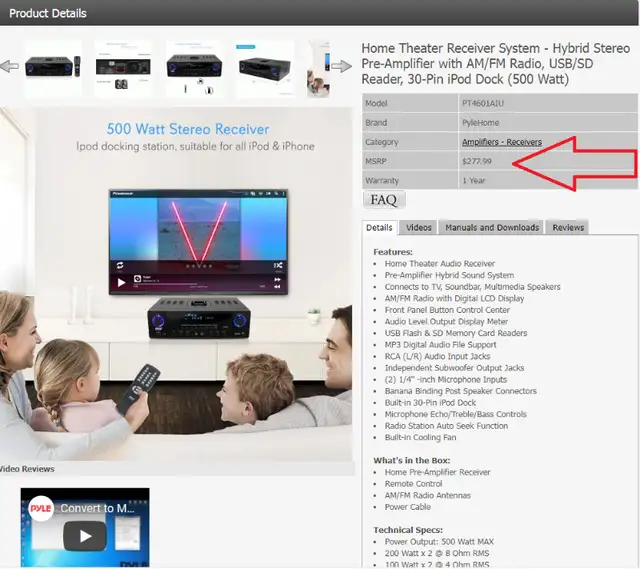Click 'Home Theater Audio Receiver' feature
Image resolution: width=640 pixels, height=569 pixels.
[x=440, y=264]
